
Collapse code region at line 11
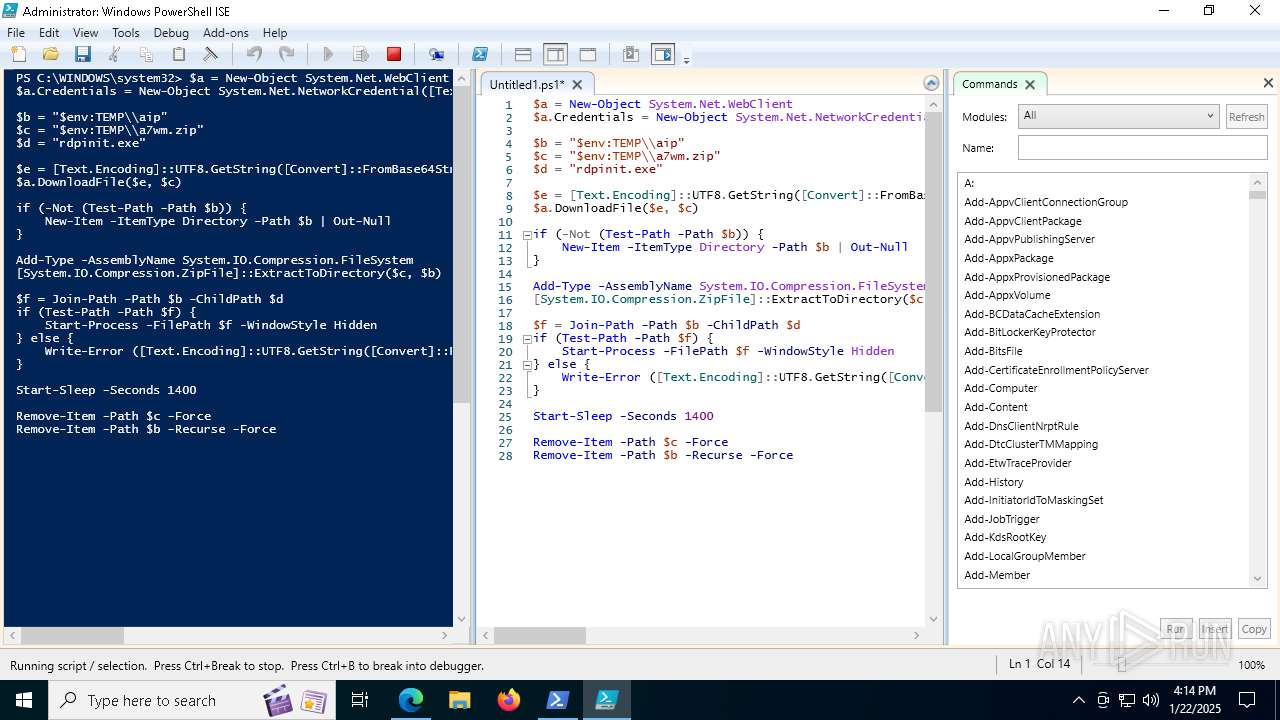tap(527, 234)
